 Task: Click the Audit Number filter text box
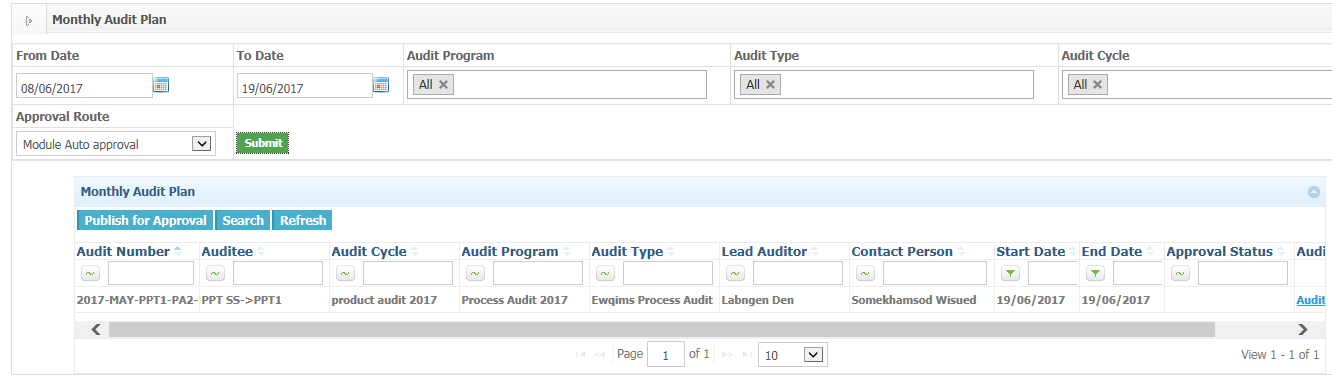(151, 273)
